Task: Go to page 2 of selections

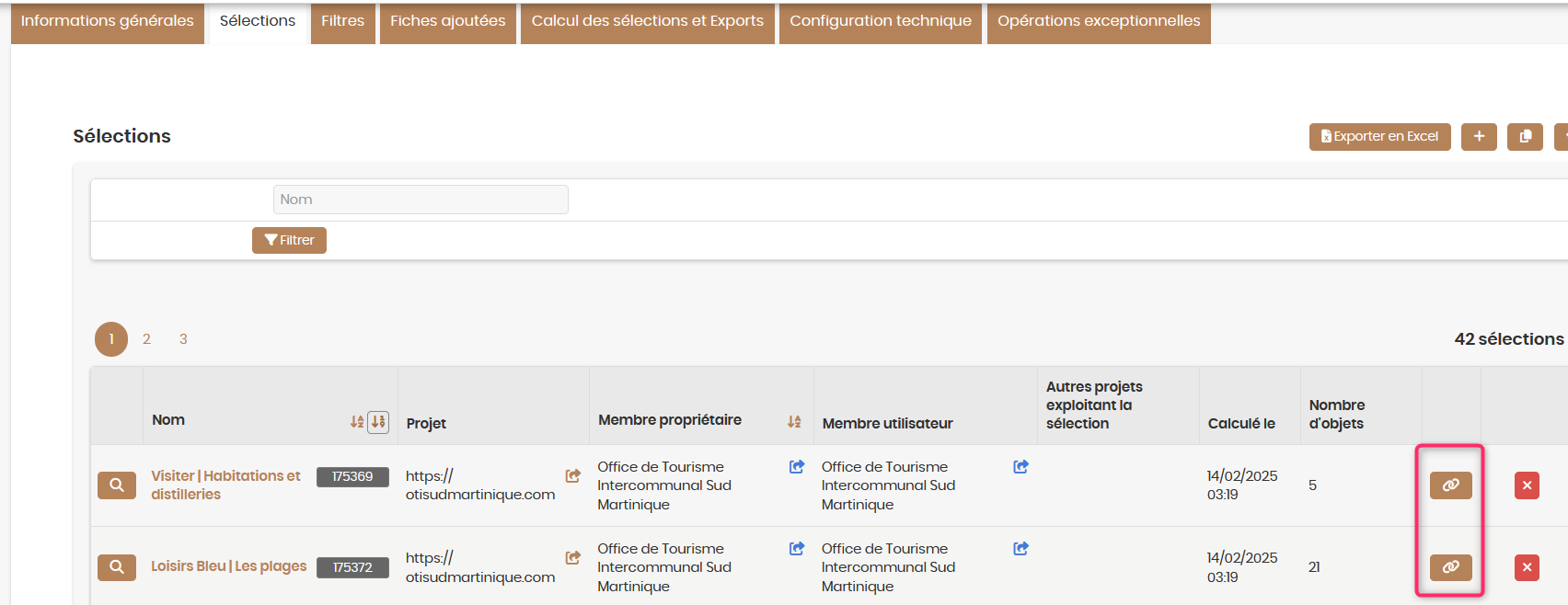Action: coord(146,339)
